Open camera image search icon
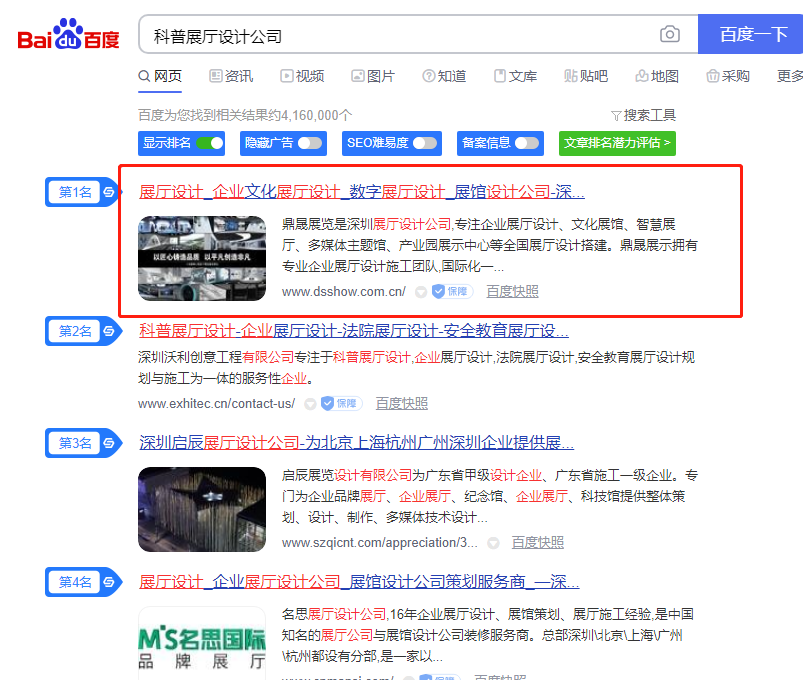 [x=669, y=34]
